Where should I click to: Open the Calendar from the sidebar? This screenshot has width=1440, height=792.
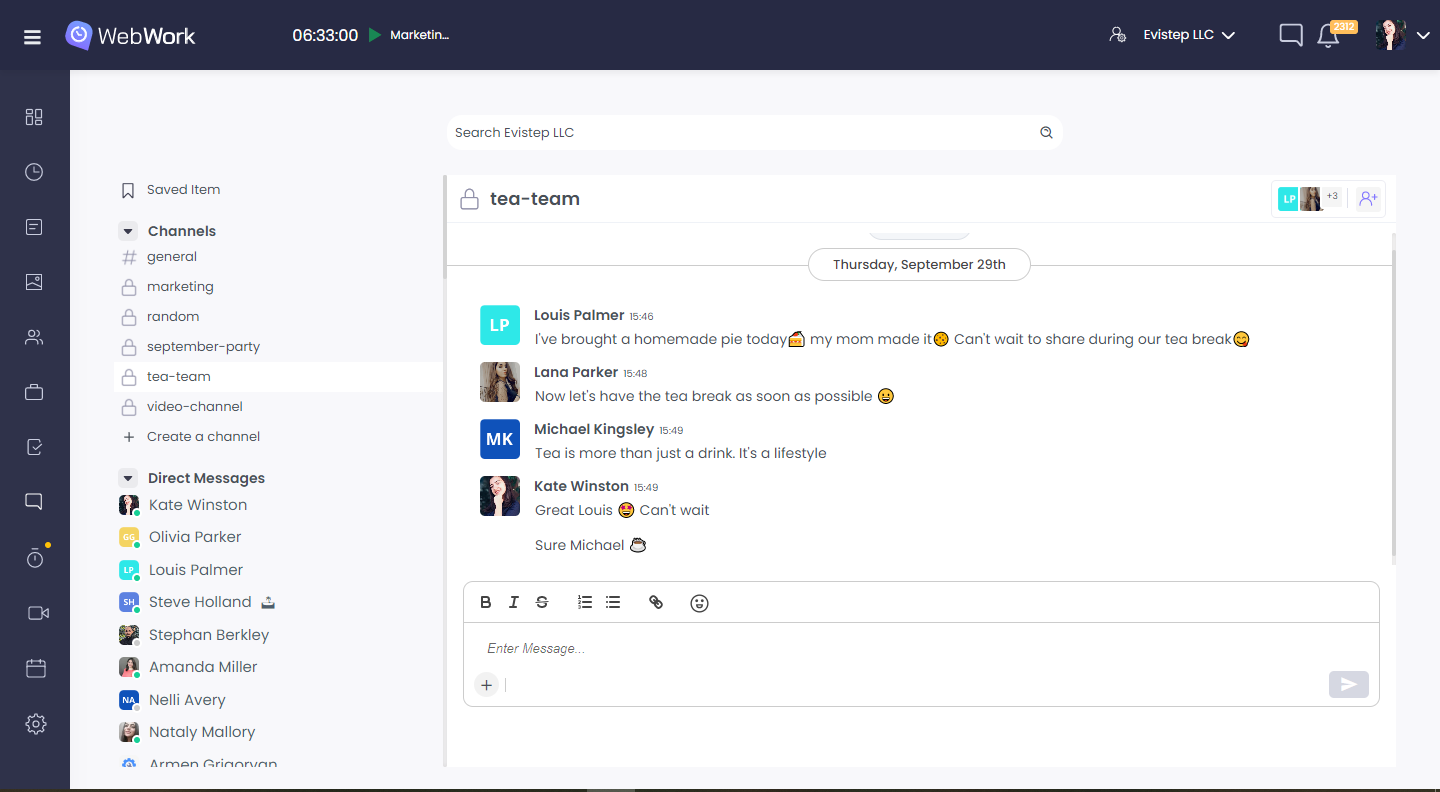pyautogui.click(x=36, y=667)
